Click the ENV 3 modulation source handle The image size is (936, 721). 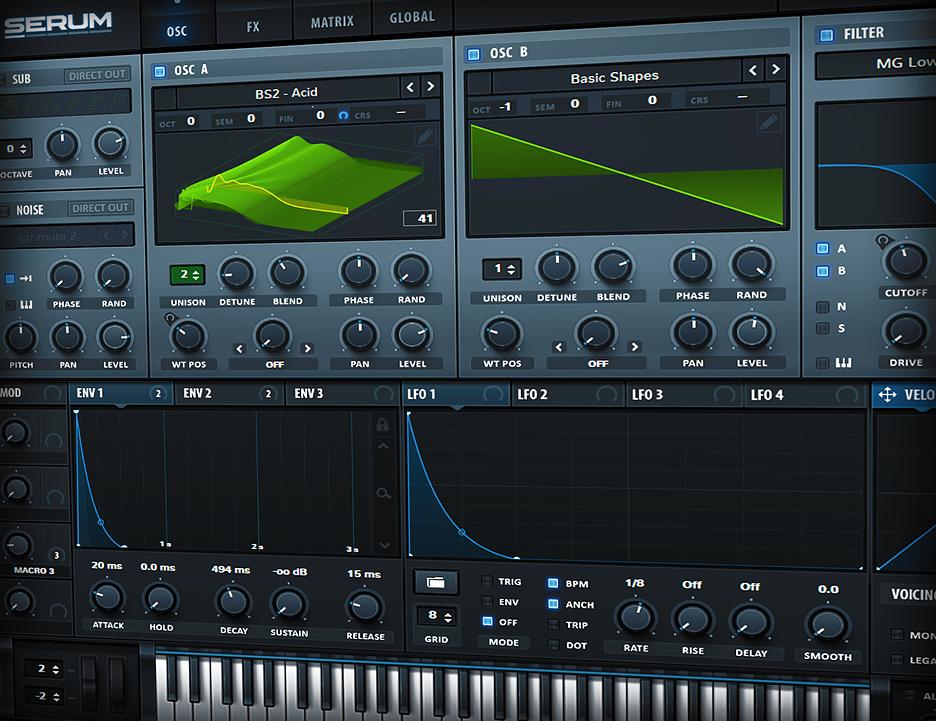[x=383, y=393]
